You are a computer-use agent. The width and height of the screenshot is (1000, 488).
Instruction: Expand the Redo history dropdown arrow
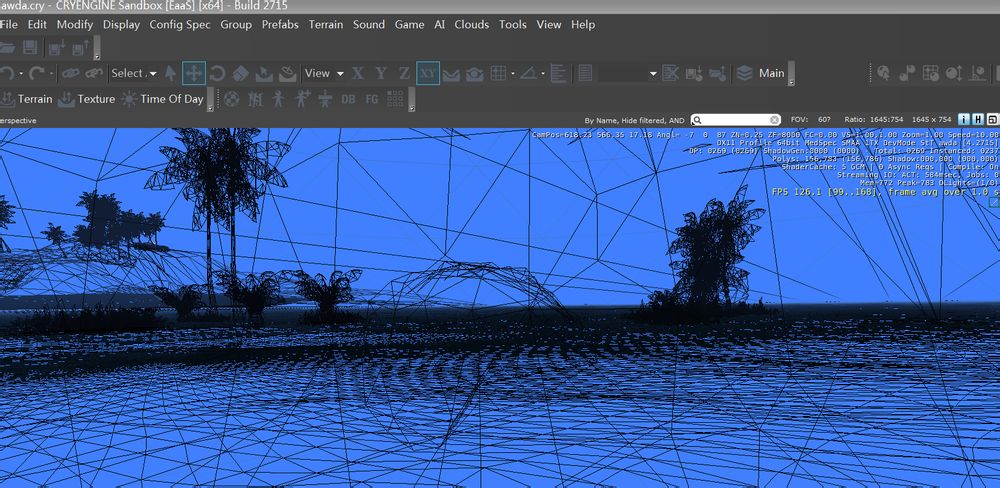pyautogui.click(x=52, y=74)
